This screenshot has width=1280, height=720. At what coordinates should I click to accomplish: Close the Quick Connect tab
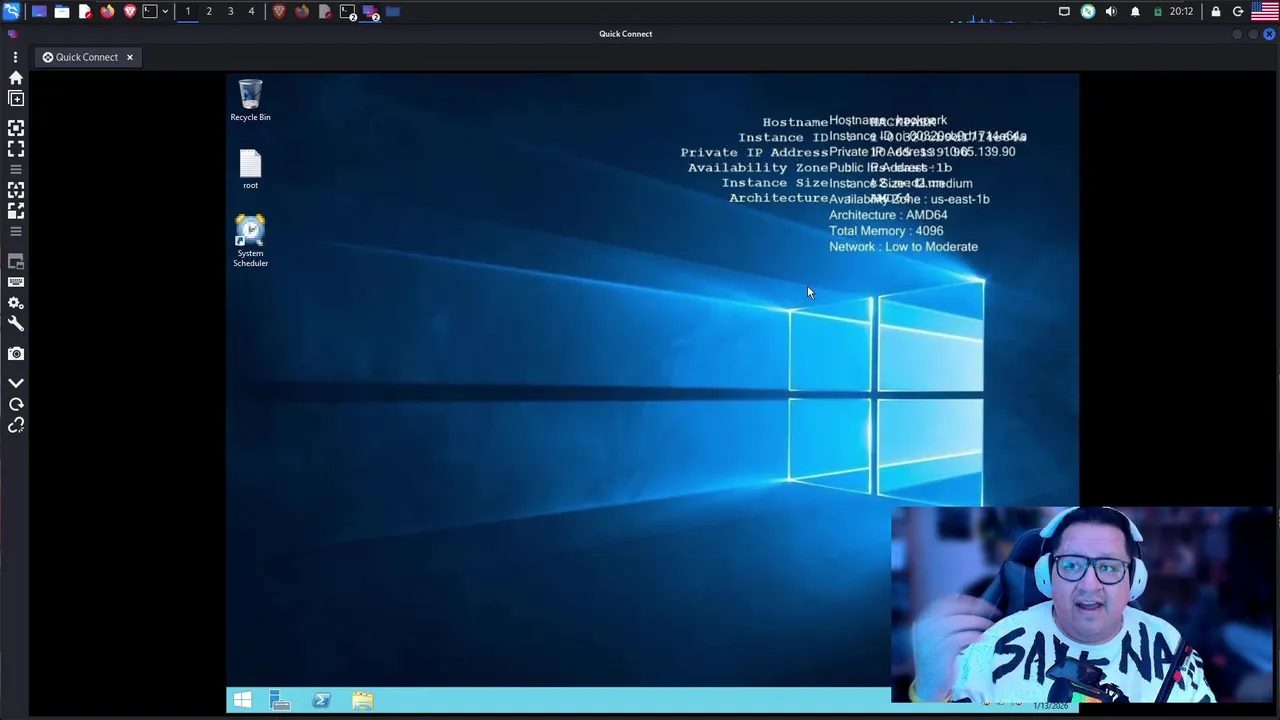129,57
